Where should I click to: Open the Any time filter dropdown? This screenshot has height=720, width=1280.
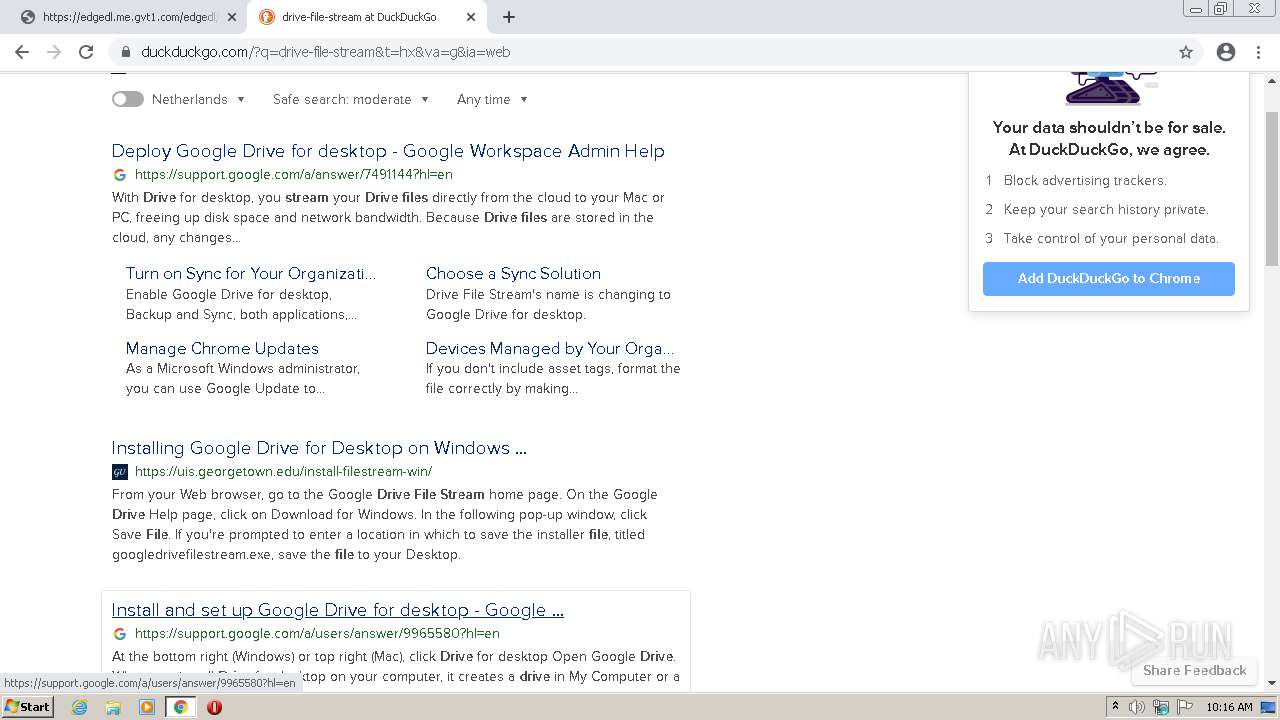pos(492,99)
